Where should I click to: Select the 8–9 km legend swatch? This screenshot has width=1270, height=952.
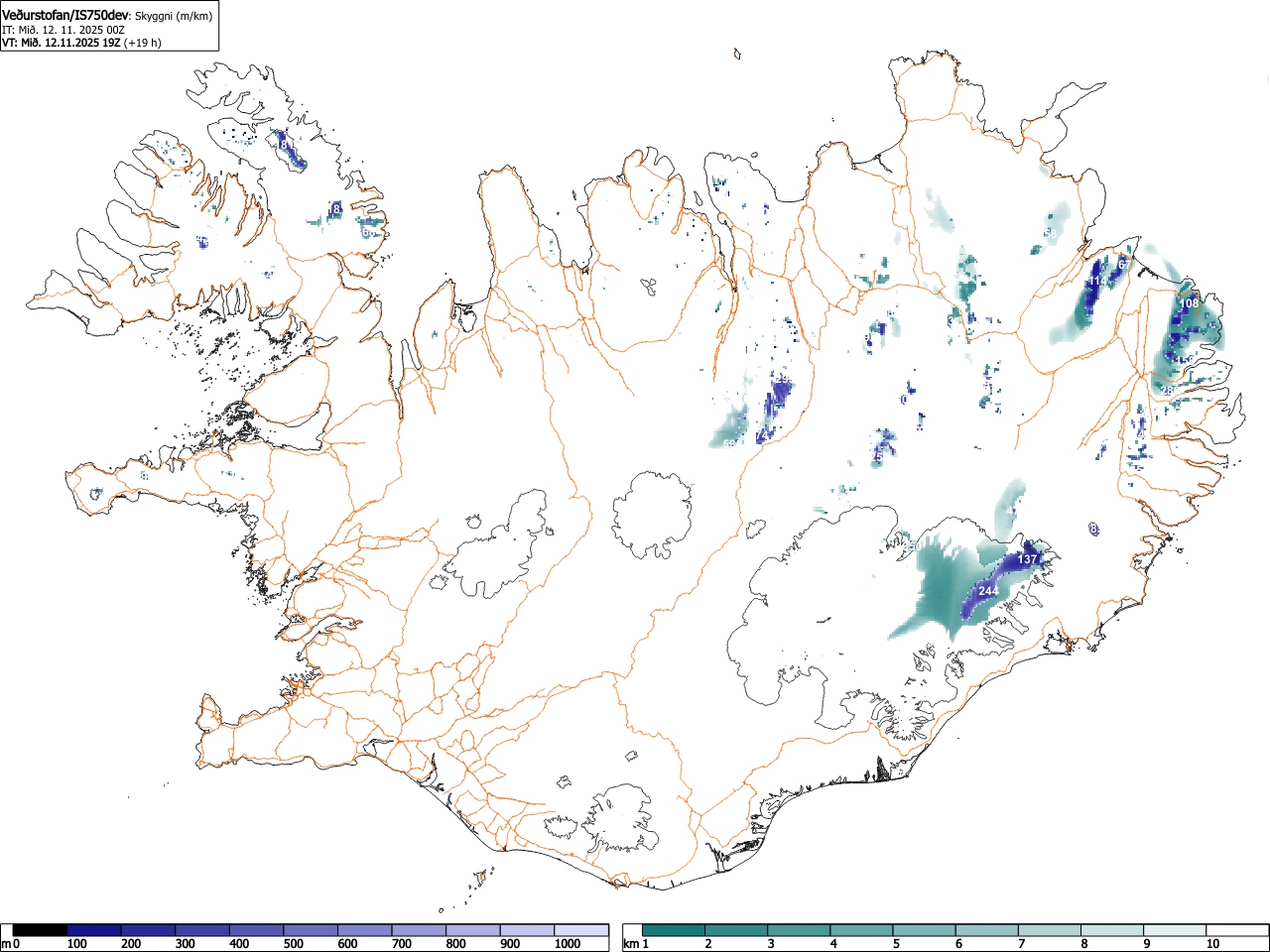[1111, 930]
